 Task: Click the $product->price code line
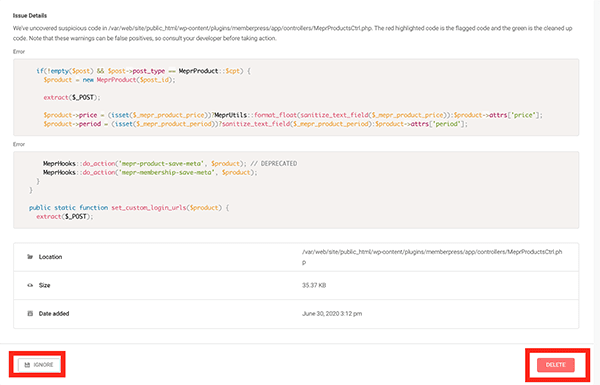(x=293, y=115)
